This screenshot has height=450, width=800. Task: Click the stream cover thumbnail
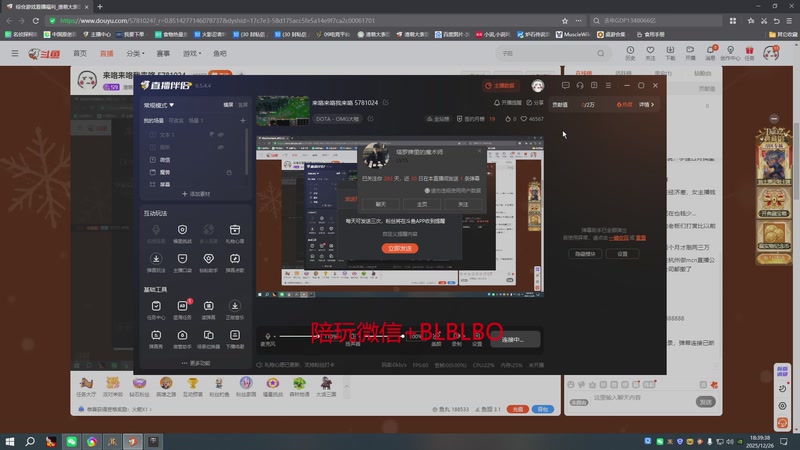point(283,111)
